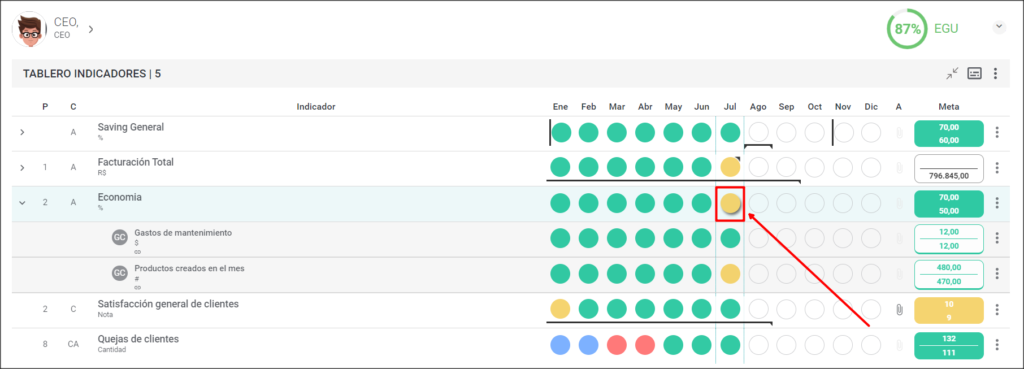Open Satisfacción general de clientes options menu
Image resolution: width=1024 pixels, height=369 pixels.
point(997,310)
